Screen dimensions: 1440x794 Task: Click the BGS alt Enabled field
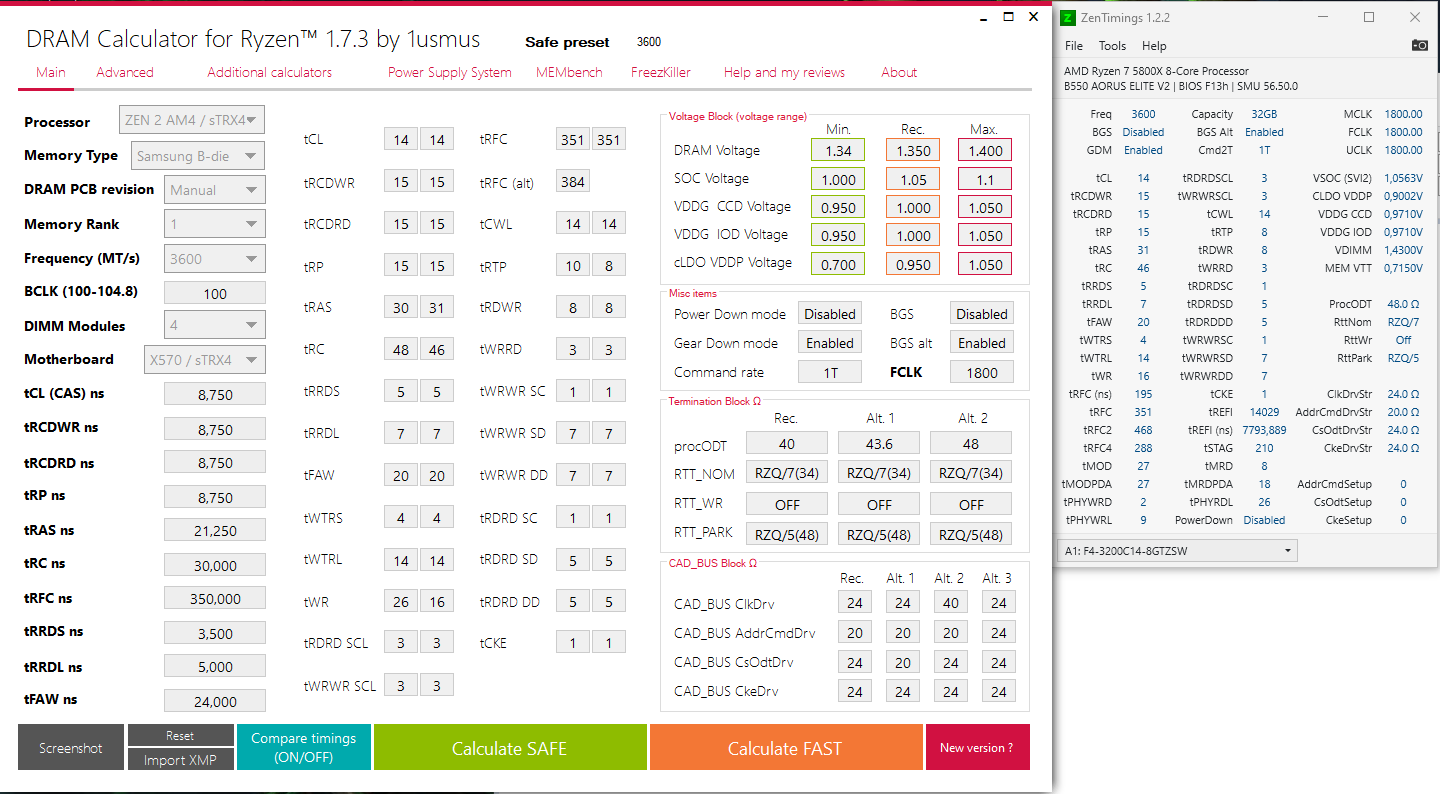982,343
